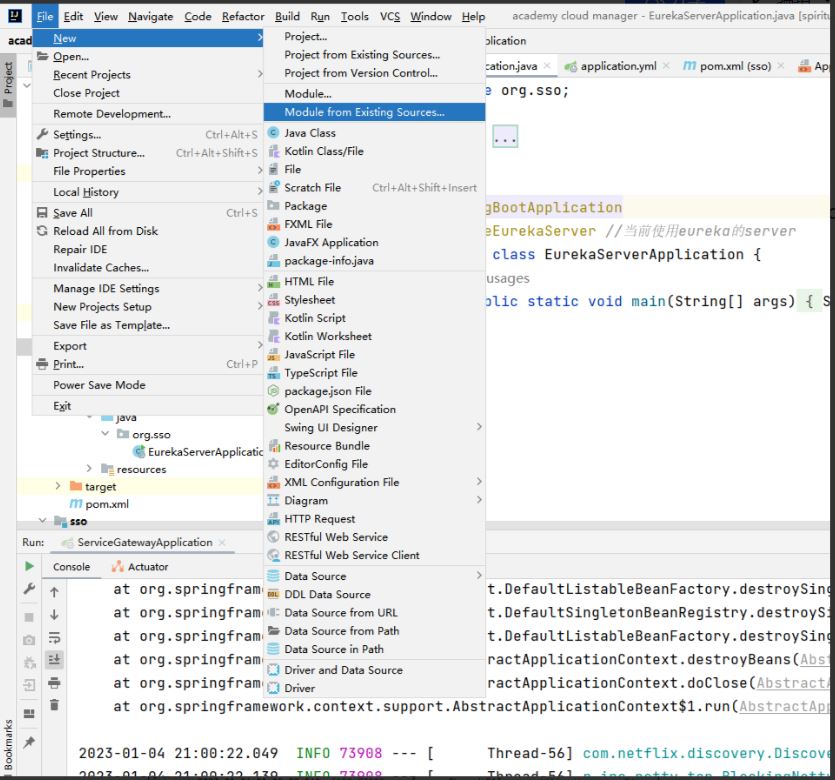835x780 pixels.
Task: Click the FXML File icon
Action: tap(273, 224)
